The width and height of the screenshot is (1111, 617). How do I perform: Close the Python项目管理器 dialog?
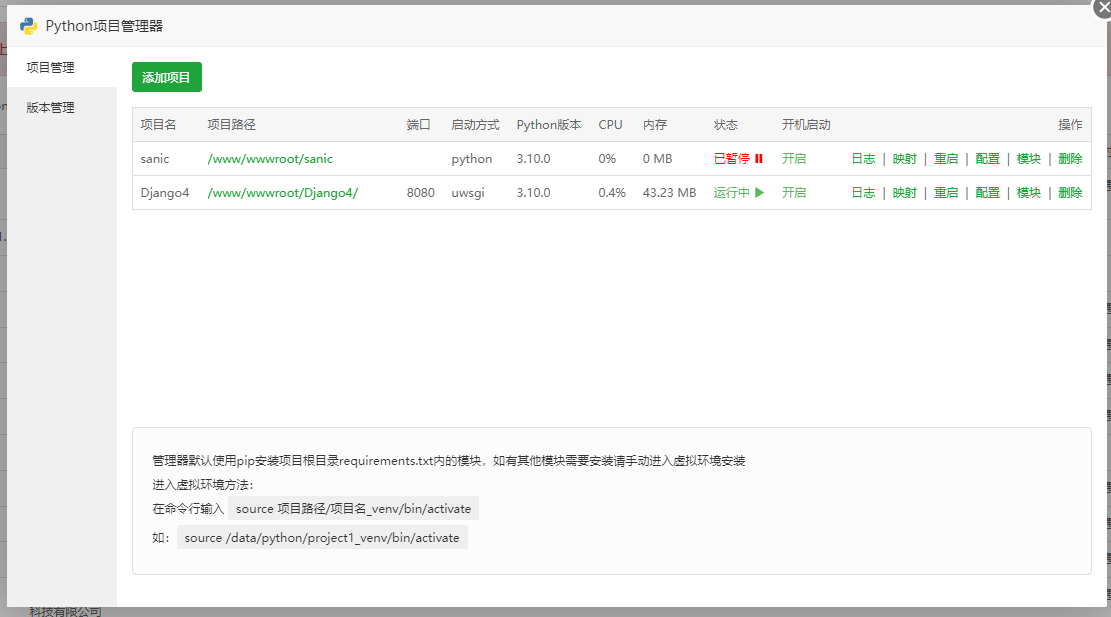coord(1104,7)
